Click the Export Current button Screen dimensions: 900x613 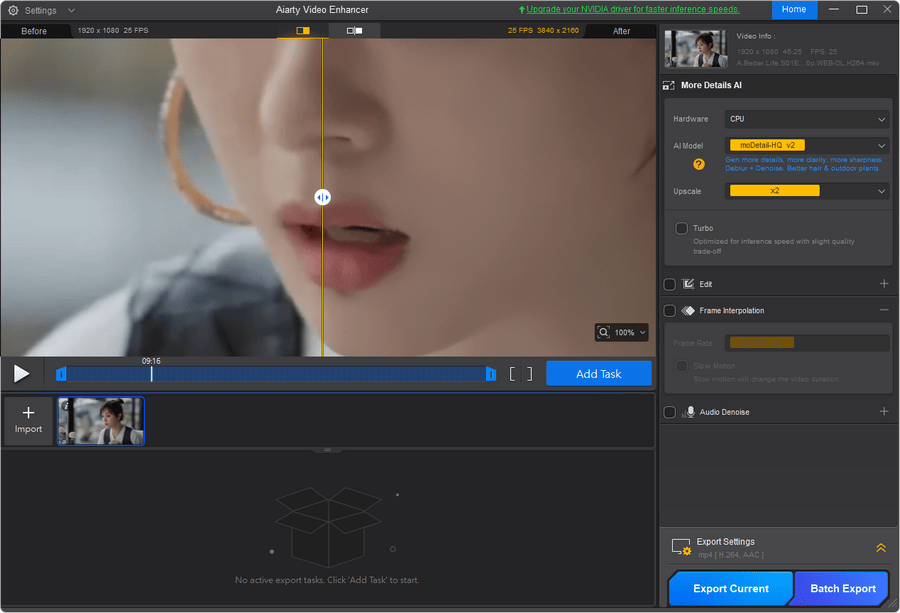pyautogui.click(x=731, y=588)
